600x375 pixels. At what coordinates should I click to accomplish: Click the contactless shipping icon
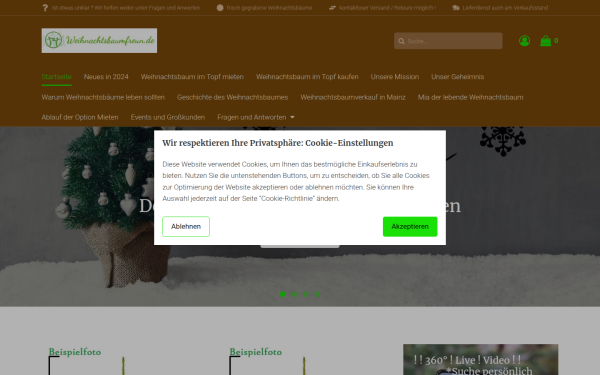click(332, 8)
